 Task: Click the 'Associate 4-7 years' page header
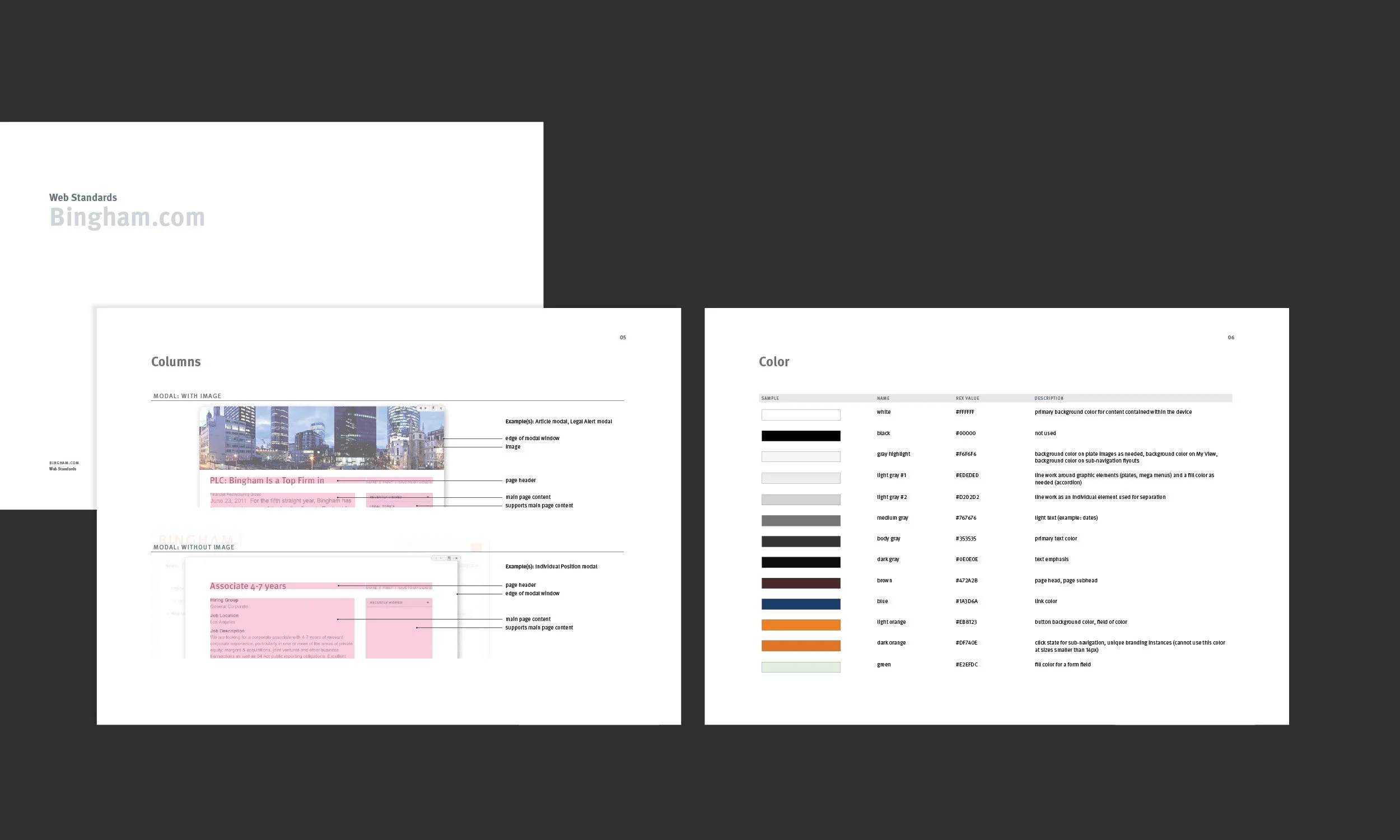(x=248, y=586)
